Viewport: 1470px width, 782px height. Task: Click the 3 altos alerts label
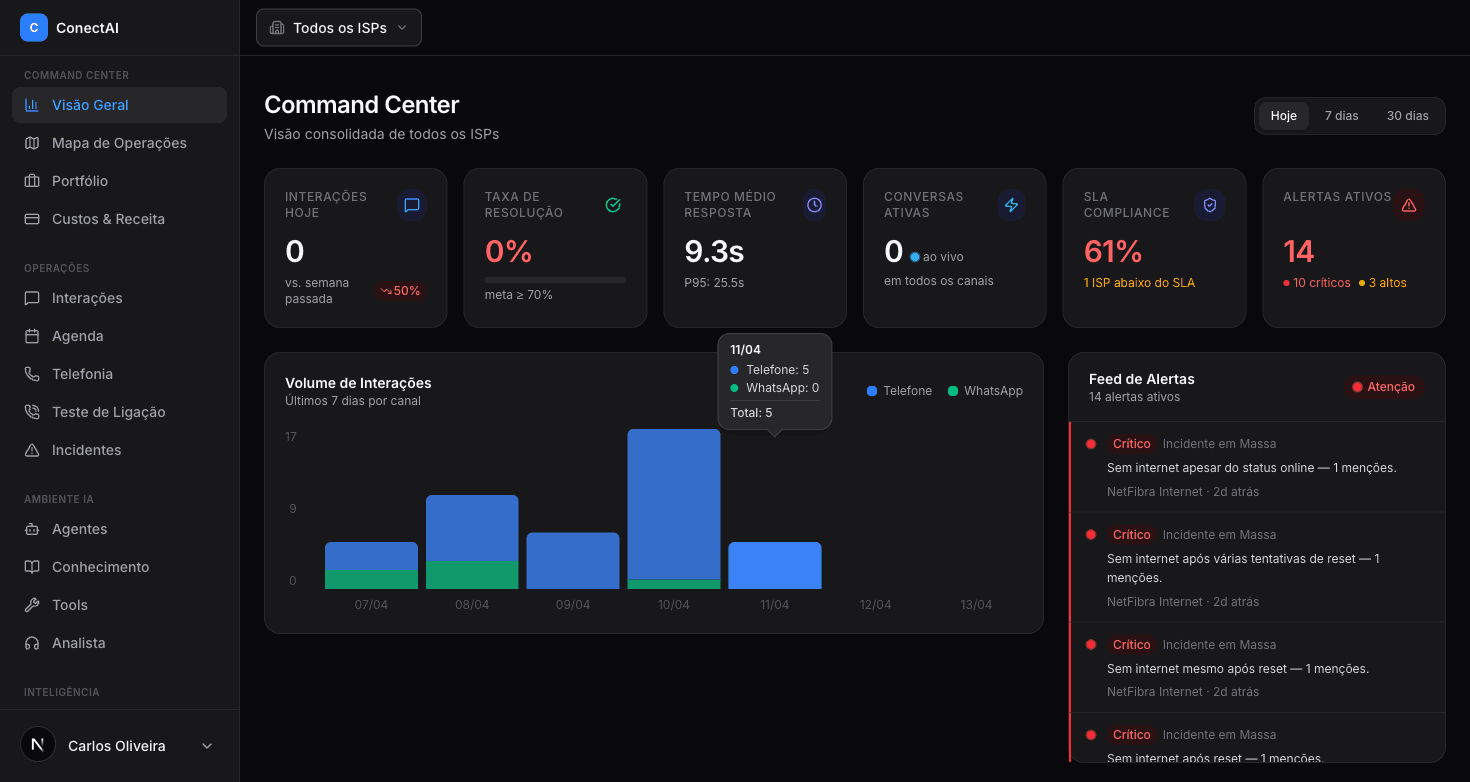click(x=1383, y=283)
